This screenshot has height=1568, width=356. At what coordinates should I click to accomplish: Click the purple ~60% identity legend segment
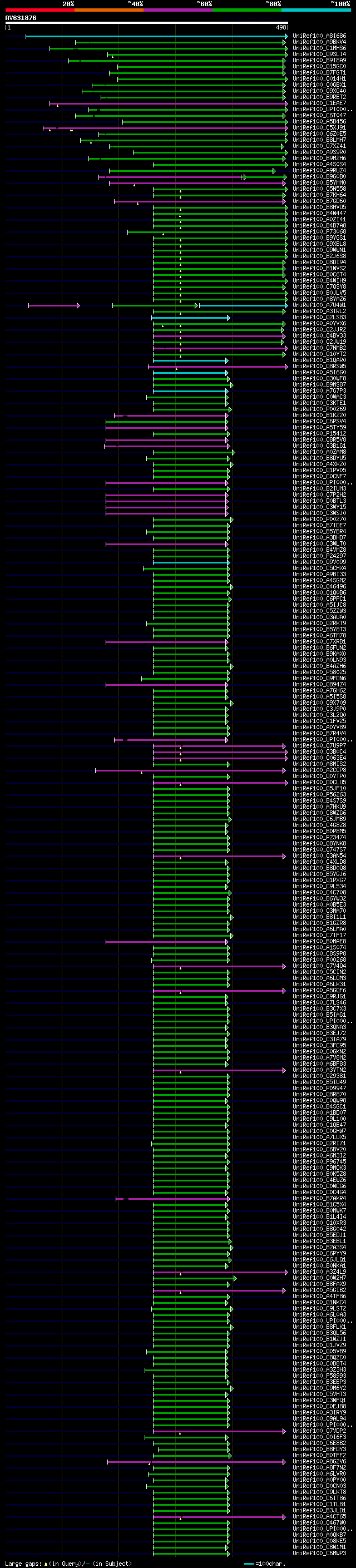(x=177, y=10)
